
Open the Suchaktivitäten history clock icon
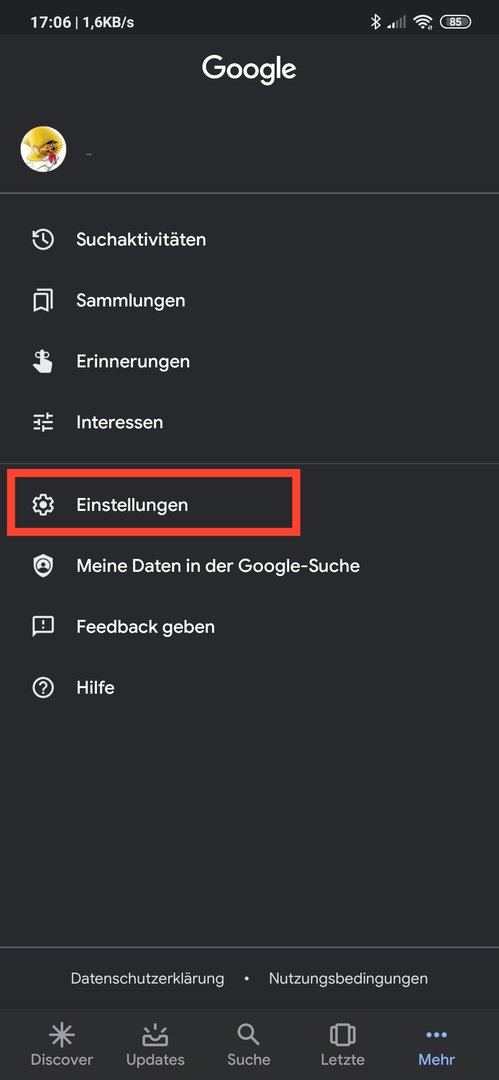click(43, 240)
